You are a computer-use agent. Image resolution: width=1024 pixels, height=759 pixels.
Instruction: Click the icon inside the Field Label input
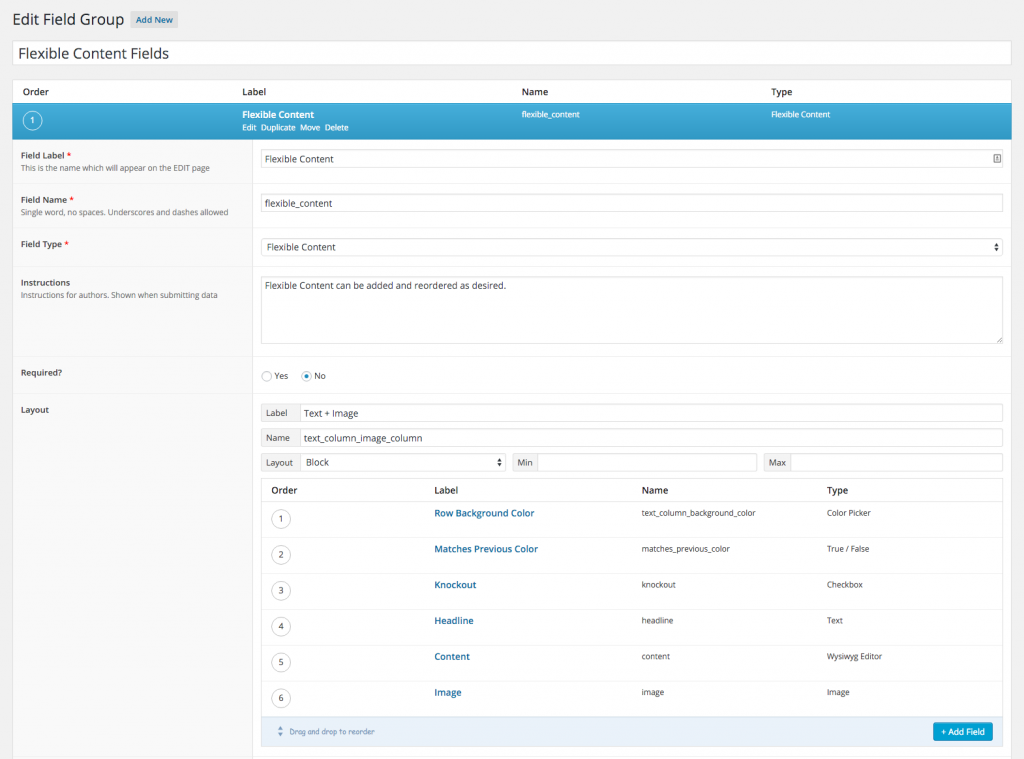pos(997,159)
